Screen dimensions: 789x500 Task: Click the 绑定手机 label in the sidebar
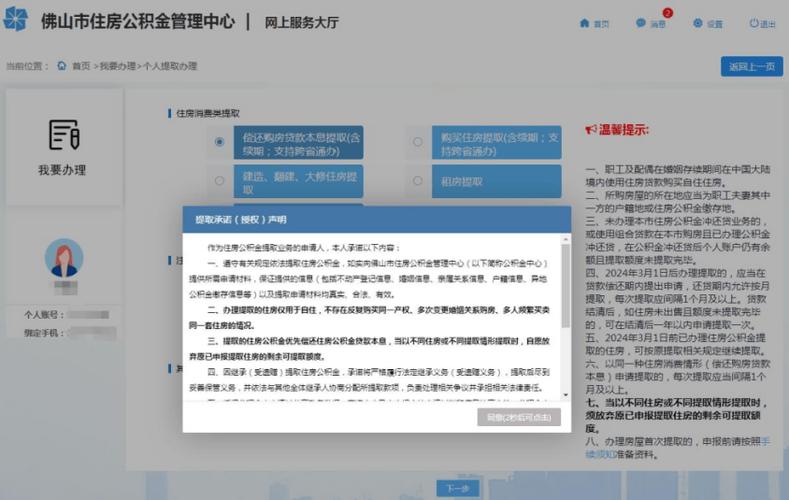[44, 333]
